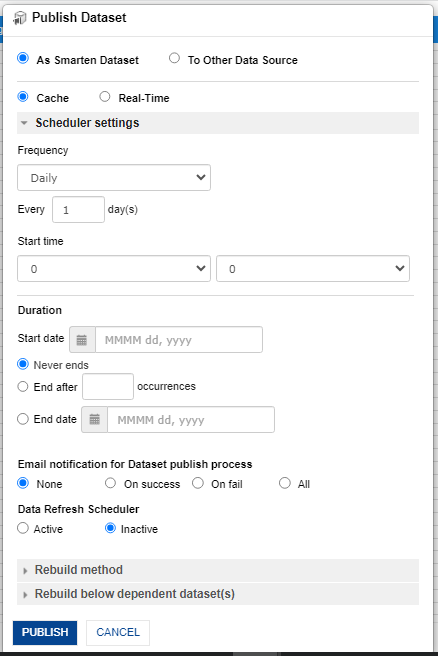Select the On fail notification option
438x656 pixels.
pyautogui.click(x=198, y=483)
